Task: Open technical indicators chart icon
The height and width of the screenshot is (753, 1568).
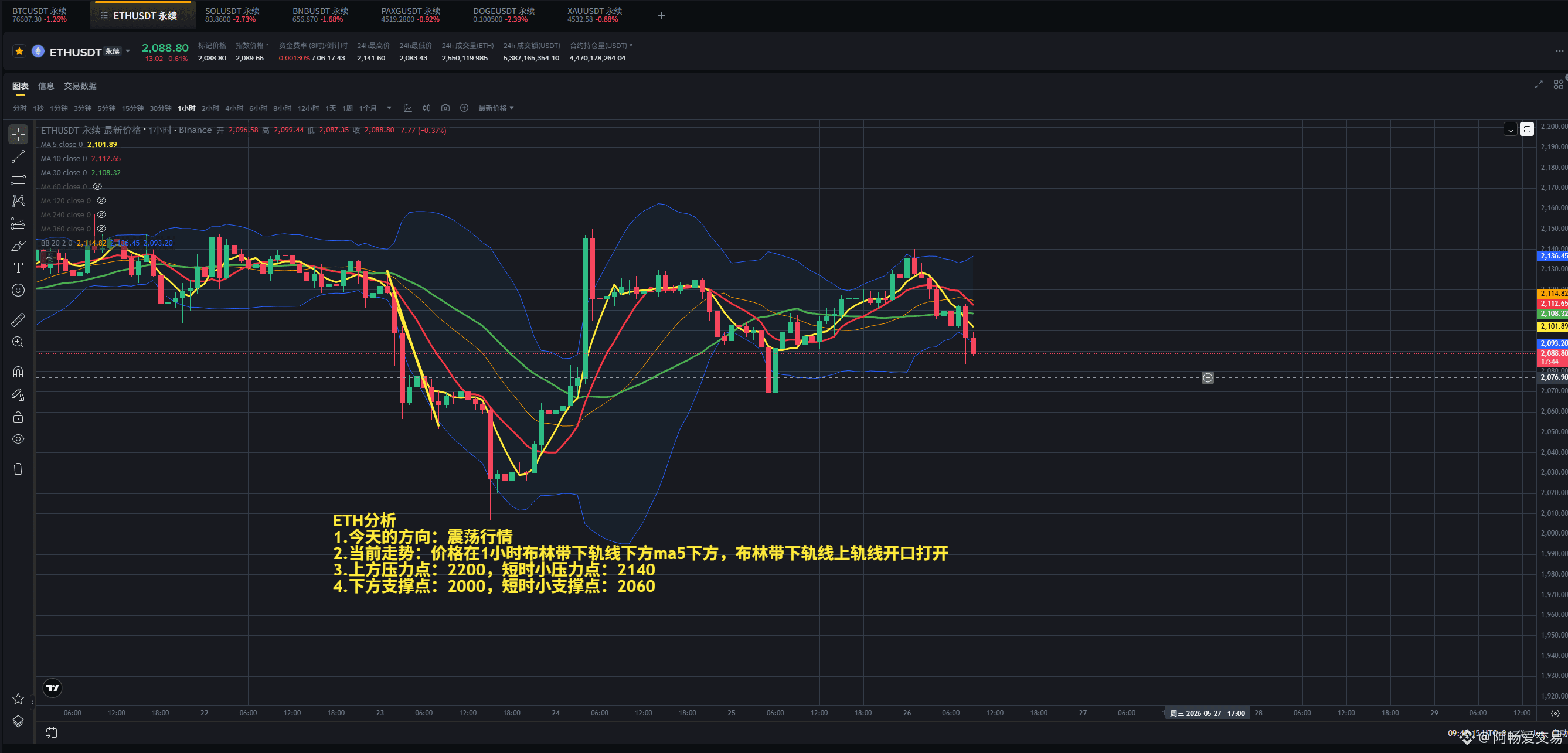Action: [x=408, y=108]
